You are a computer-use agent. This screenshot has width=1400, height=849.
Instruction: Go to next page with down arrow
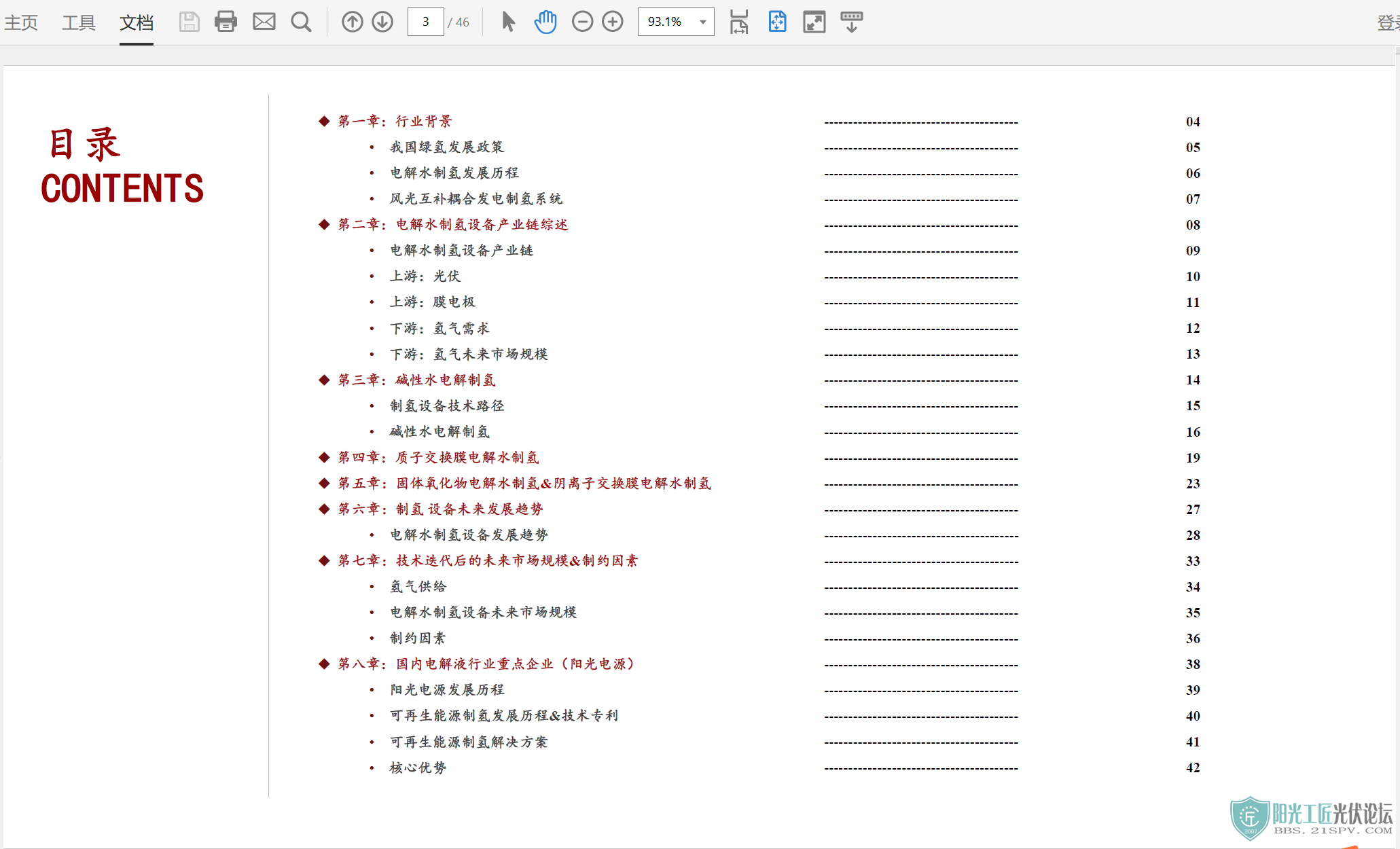(382, 22)
